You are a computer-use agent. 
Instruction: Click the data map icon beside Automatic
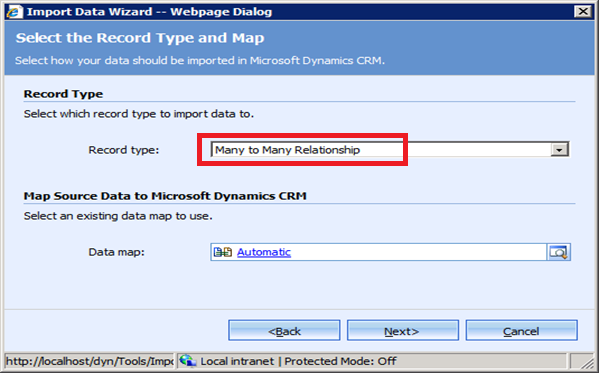tap(223, 252)
